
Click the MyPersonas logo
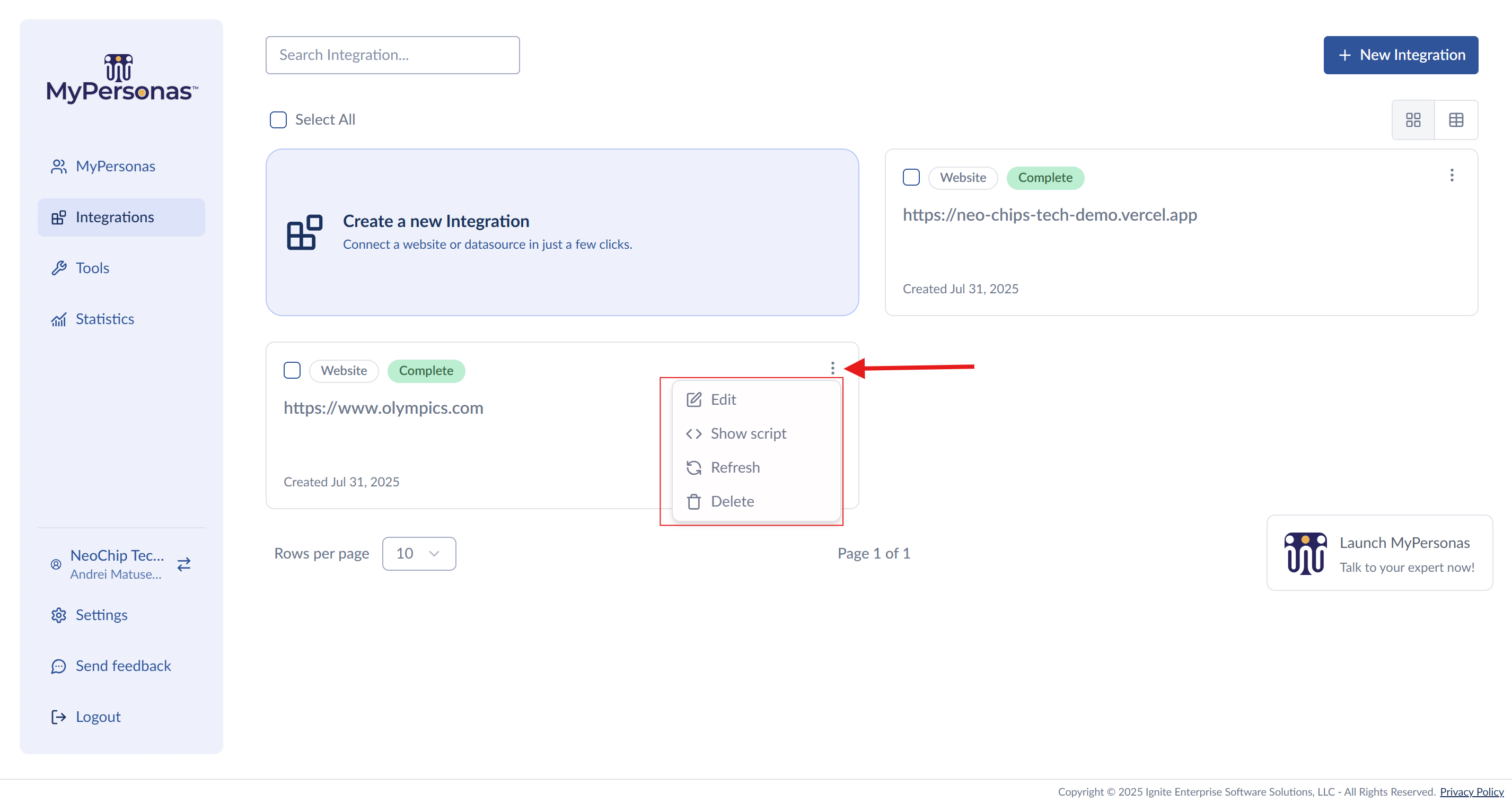121,79
